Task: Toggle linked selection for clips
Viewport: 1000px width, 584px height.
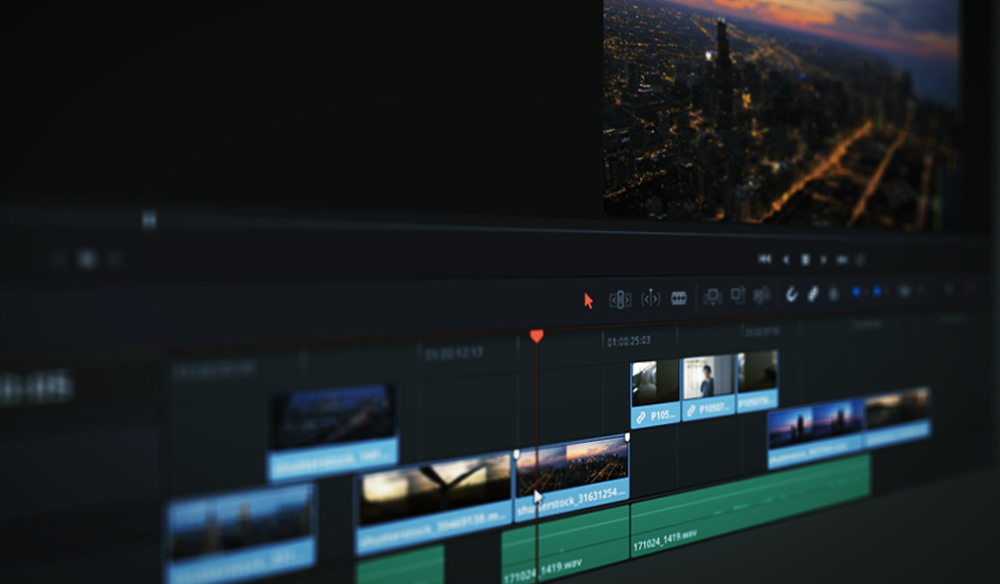Action: click(812, 294)
